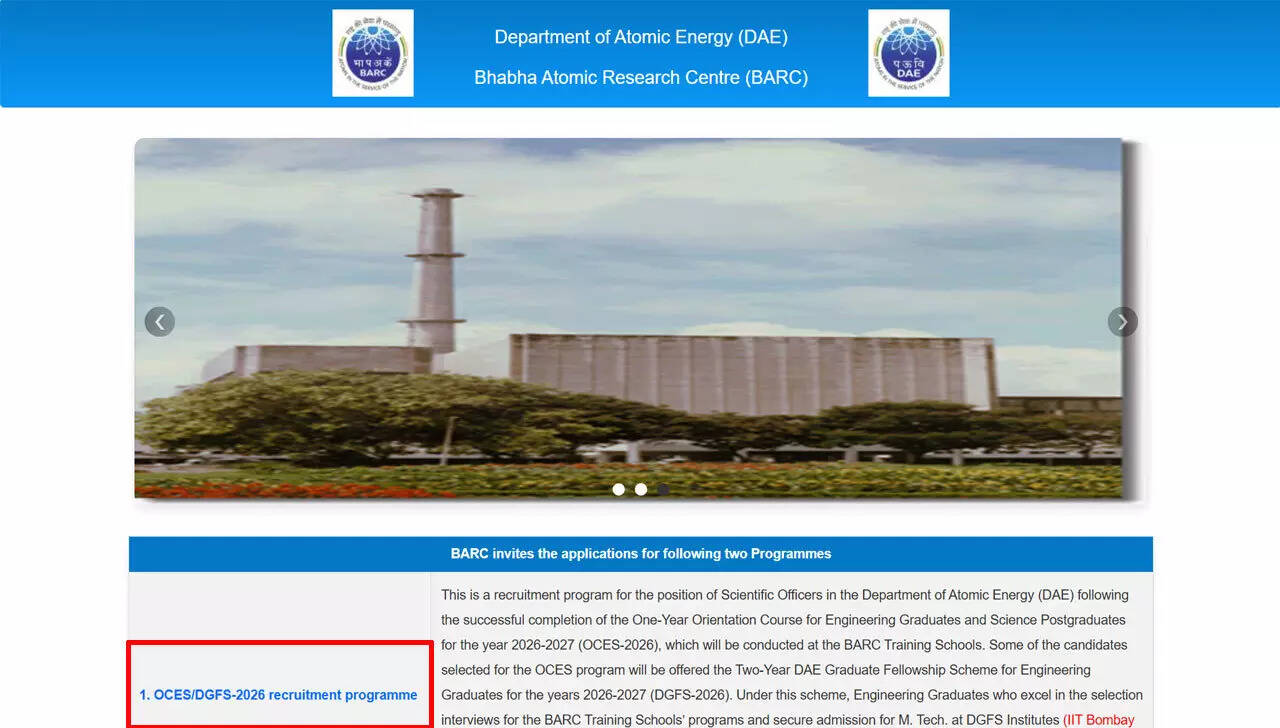Click the Department of Atomic Energy (DAE) title
Screen dimensions: 1280x728
[641, 37]
